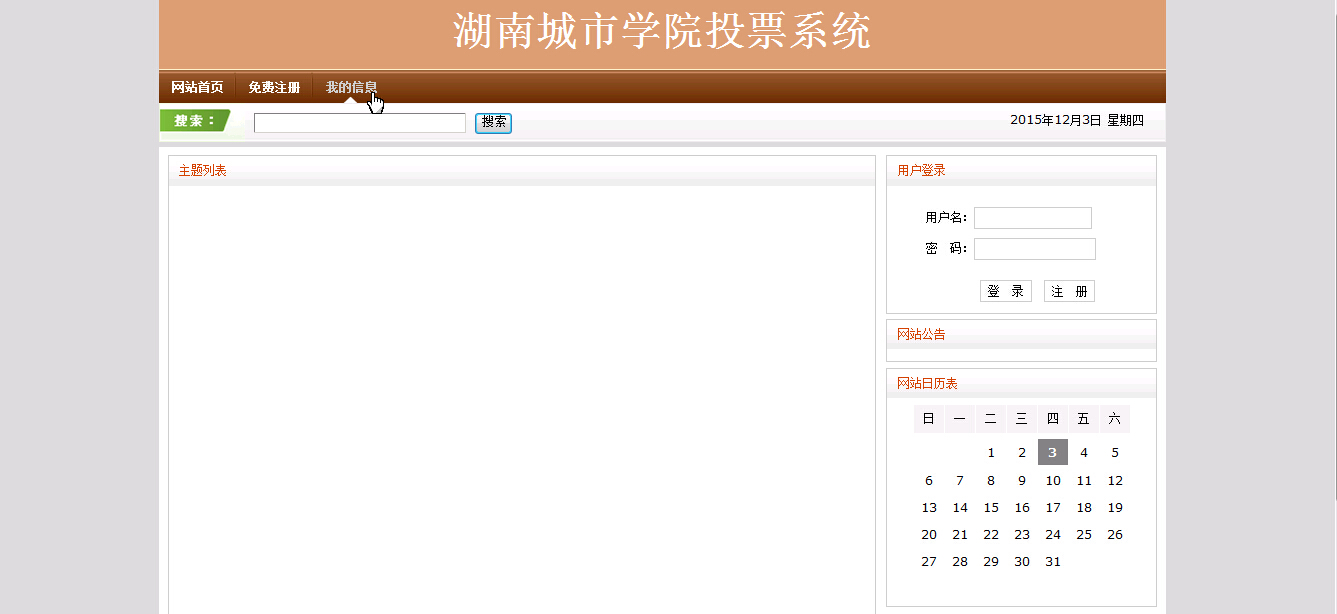Click day 31 in the calendar
The height and width of the screenshot is (614, 1337).
tap(1053, 562)
